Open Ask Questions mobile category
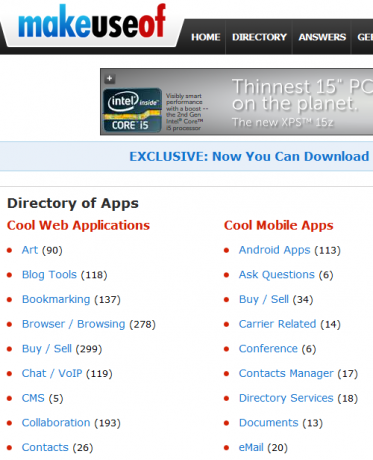This screenshot has height=460, width=373. click(277, 275)
